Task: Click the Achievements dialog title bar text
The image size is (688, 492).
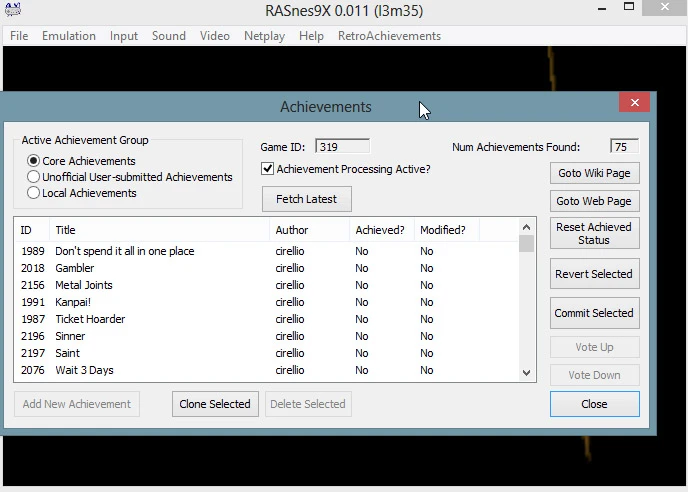Action: coord(326,107)
